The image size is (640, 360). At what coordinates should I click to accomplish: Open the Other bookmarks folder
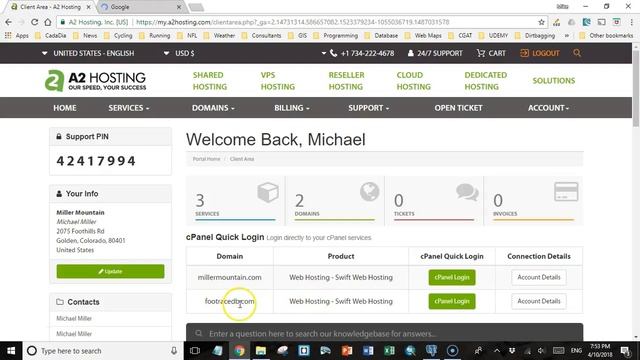point(606,36)
